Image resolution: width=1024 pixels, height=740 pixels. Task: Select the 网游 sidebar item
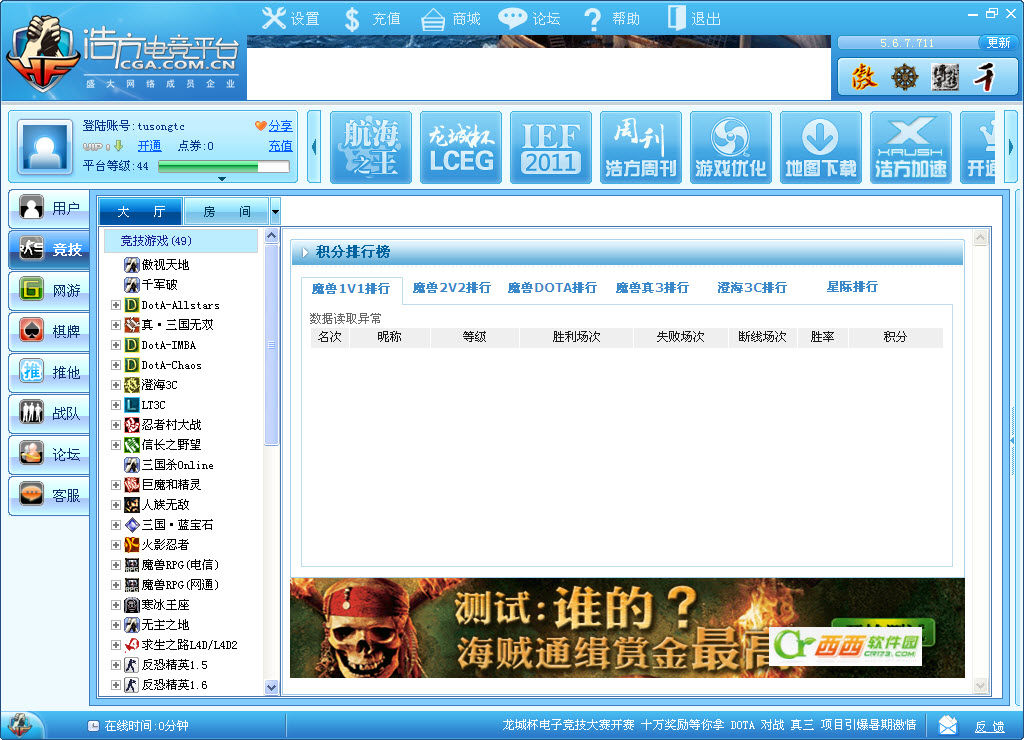(50, 290)
